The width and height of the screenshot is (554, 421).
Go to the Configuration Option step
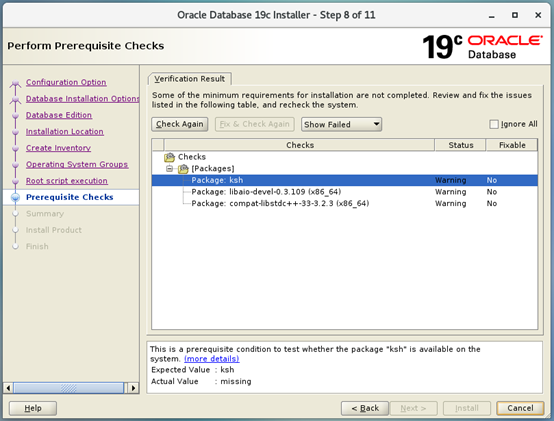[x=66, y=82]
